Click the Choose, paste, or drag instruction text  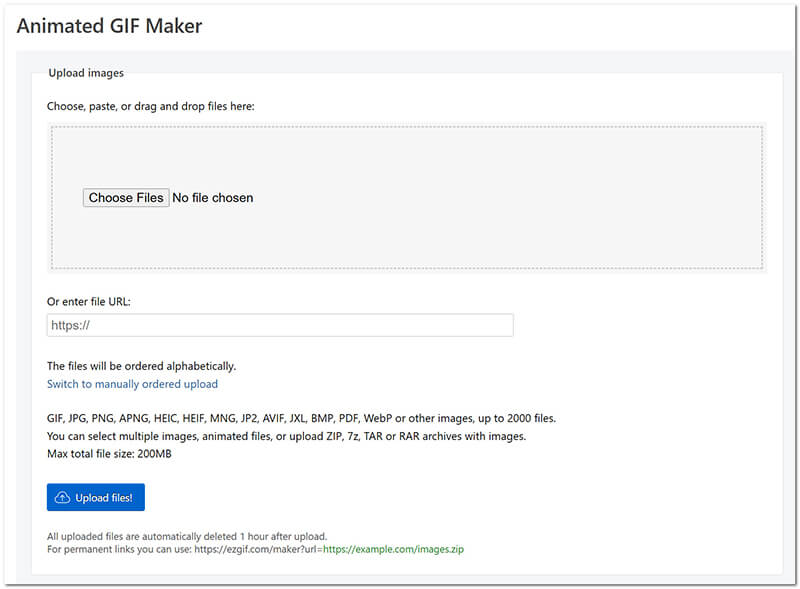[x=169, y=105]
